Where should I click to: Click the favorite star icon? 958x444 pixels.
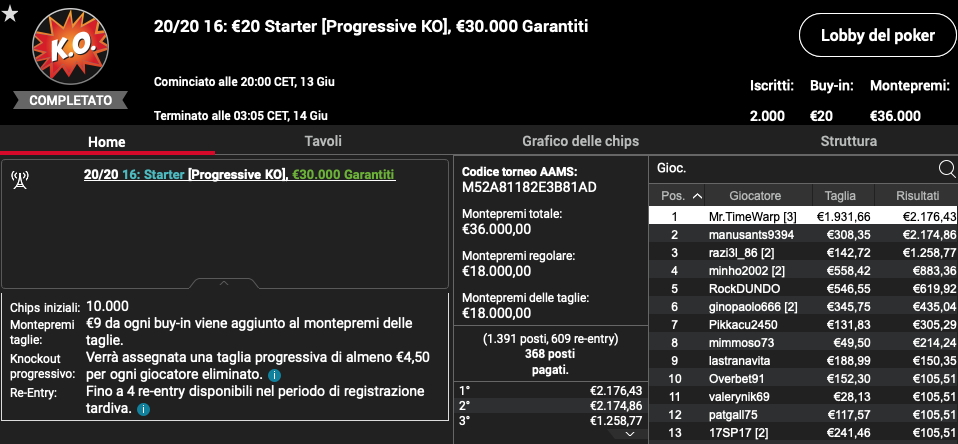pyautogui.click(x=9, y=13)
